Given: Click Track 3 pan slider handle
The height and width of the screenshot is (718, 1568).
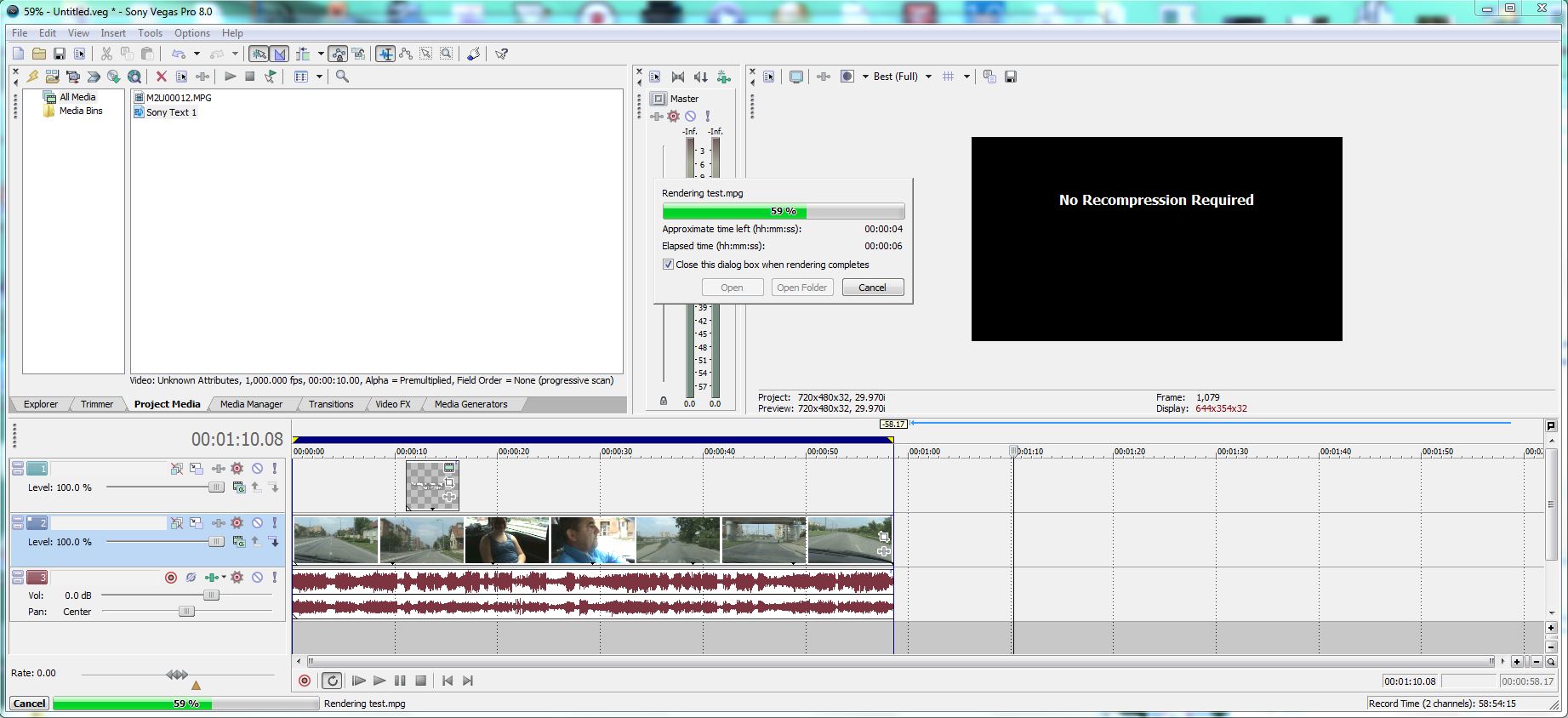Looking at the screenshot, I should point(186,612).
